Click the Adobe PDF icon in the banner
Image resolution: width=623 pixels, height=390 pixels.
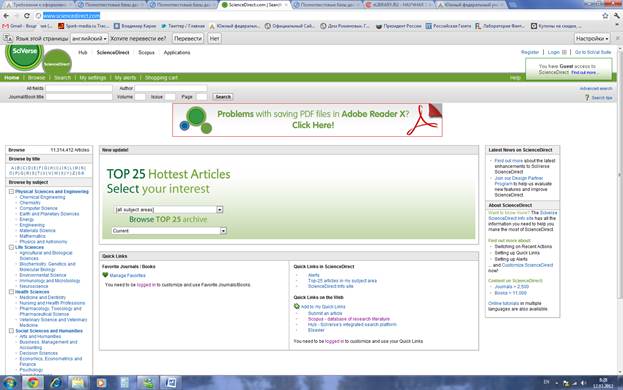click(423, 120)
